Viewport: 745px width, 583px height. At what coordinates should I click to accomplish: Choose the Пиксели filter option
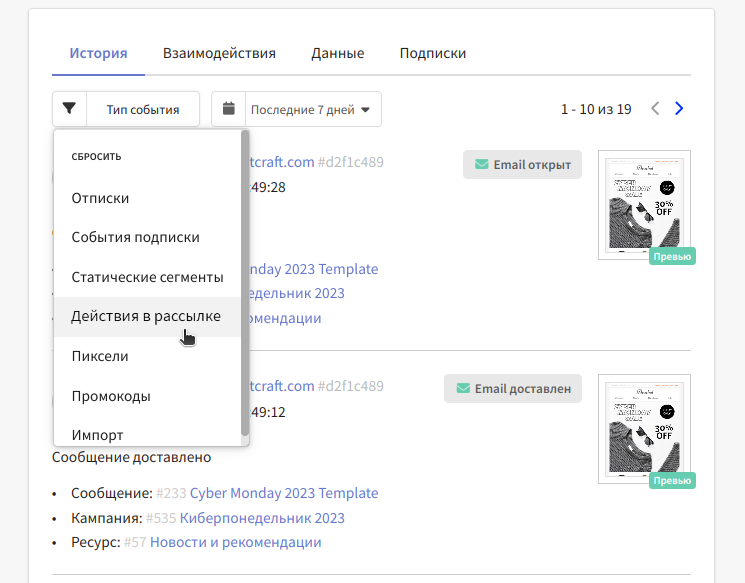tap(100, 356)
